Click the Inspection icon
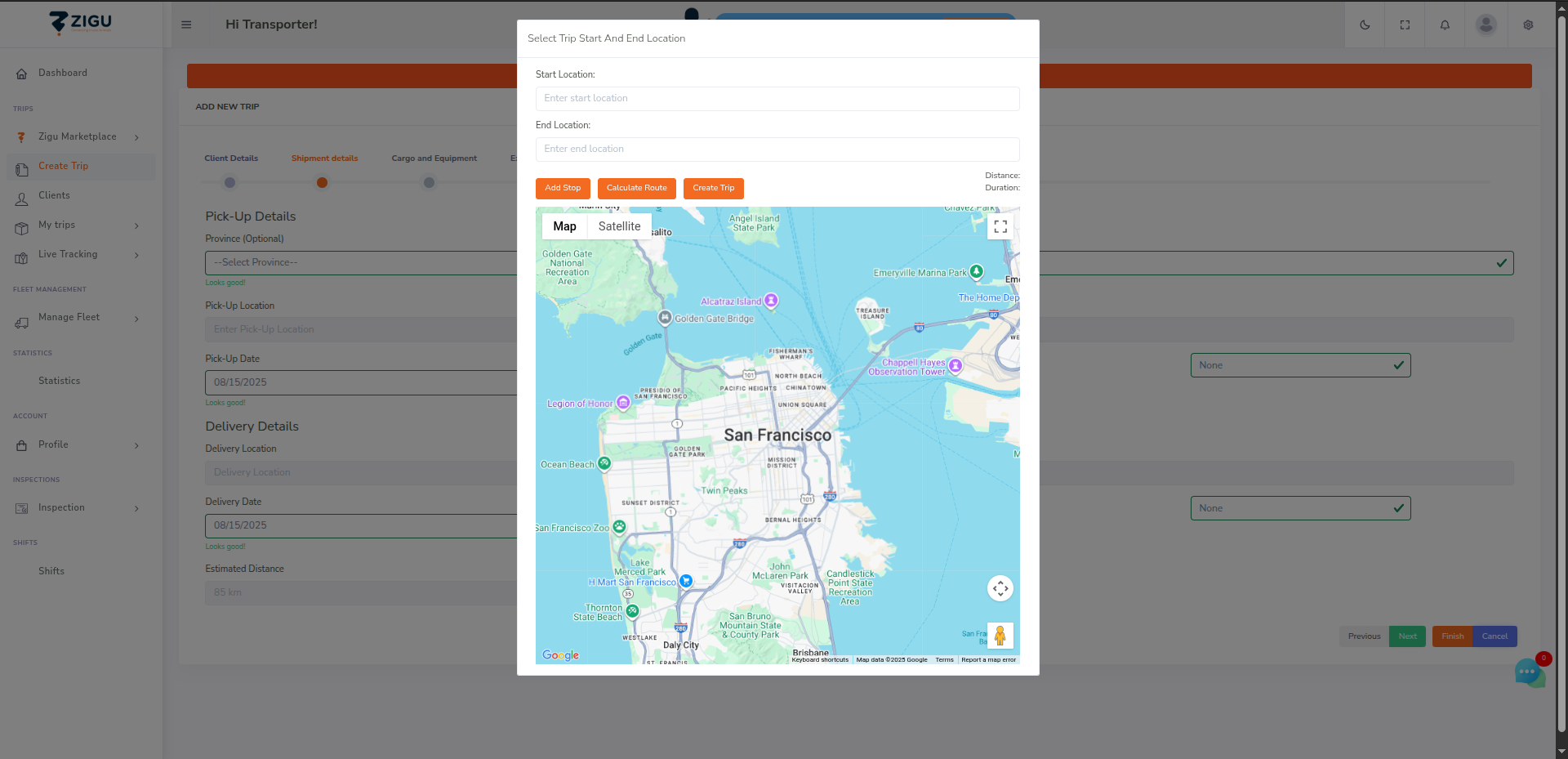 22,508
